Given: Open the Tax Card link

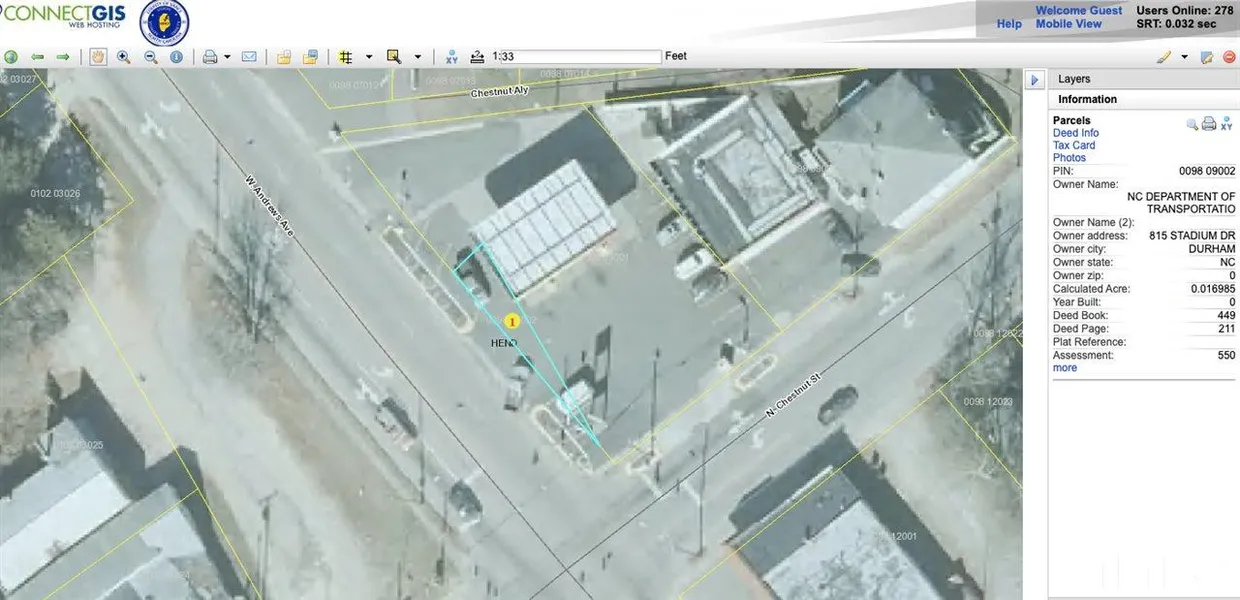Looking at the screenshot, I should tap(1073, 145).
